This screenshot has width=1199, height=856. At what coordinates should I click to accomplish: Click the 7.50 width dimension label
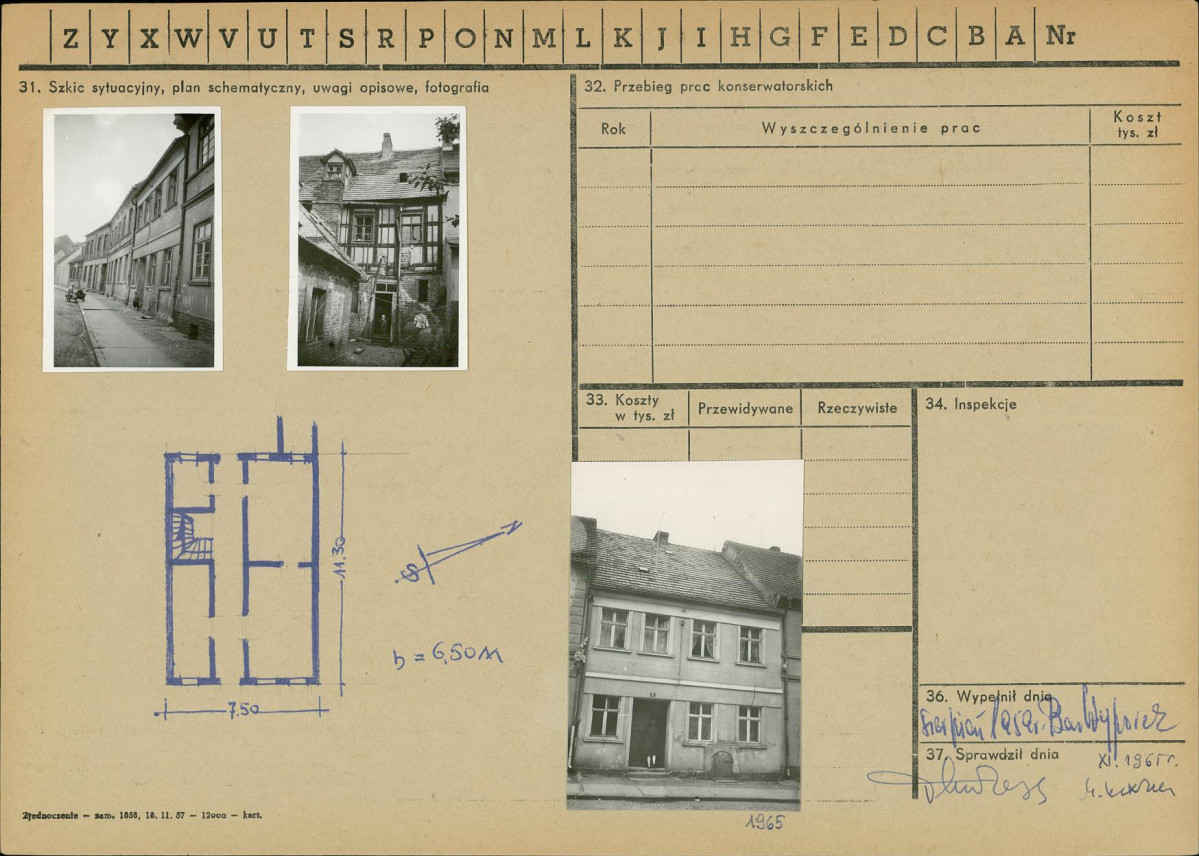pos(243,710)
